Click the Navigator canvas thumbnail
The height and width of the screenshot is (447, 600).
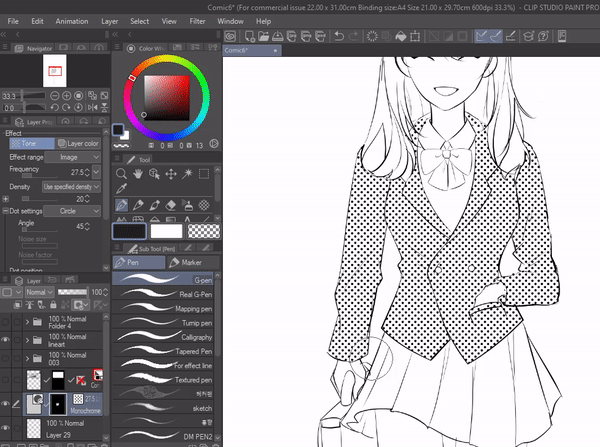click(x=54, y=71)
